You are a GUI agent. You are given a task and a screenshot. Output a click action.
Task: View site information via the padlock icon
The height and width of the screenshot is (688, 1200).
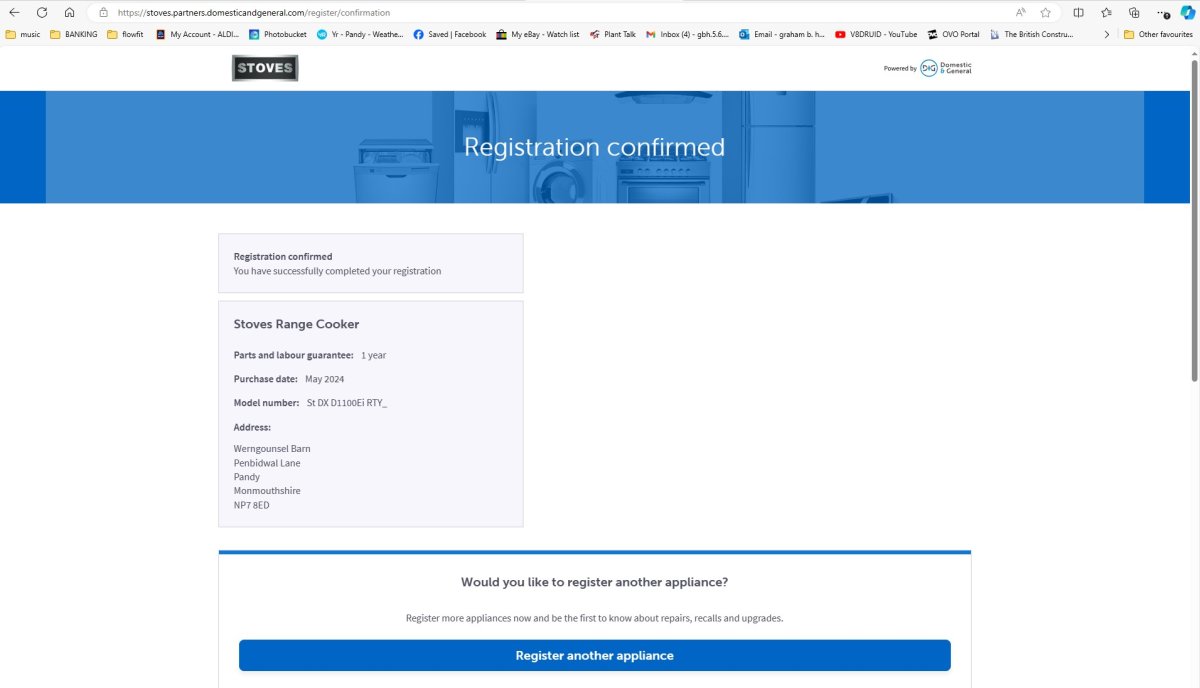click(x=103, y=13)
